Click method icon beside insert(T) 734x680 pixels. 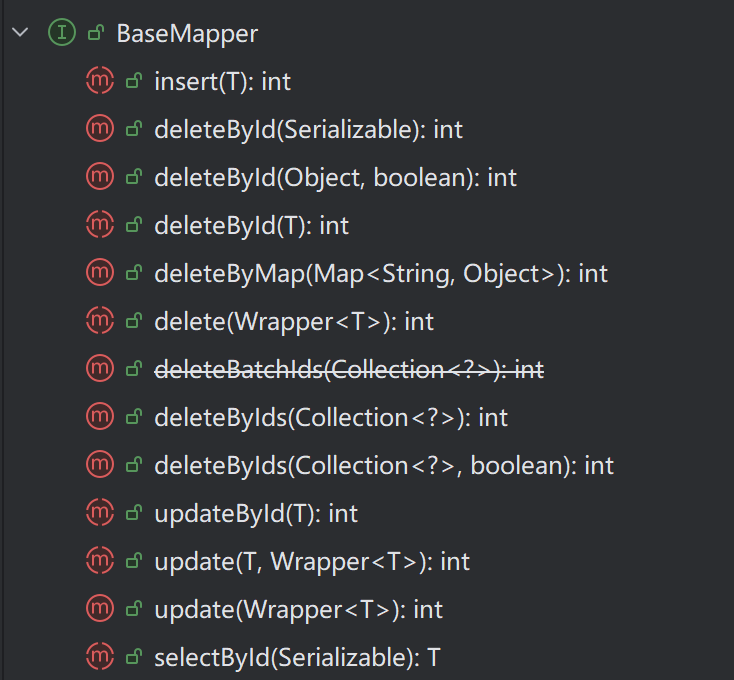(100, 81)
